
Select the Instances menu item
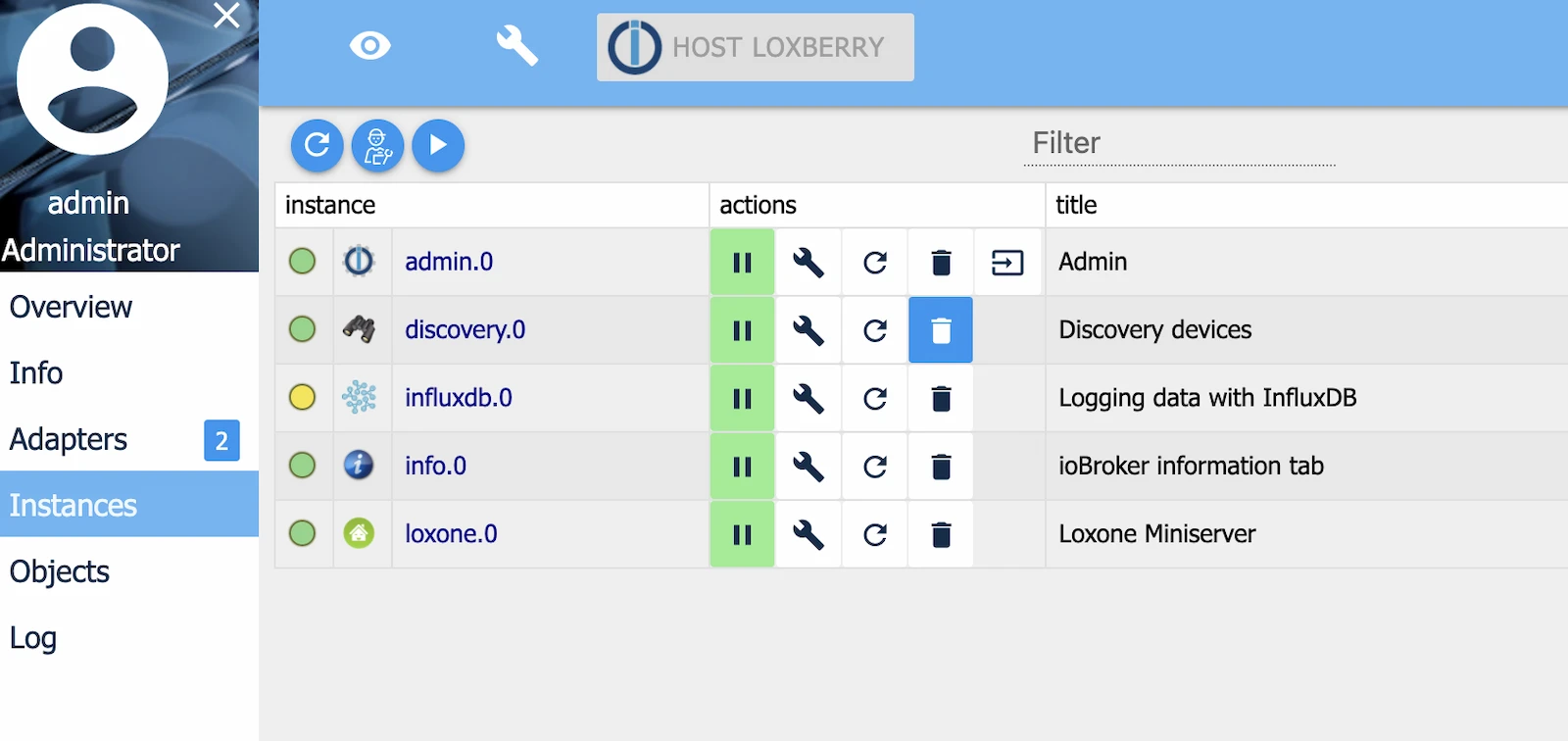(129, 505)
